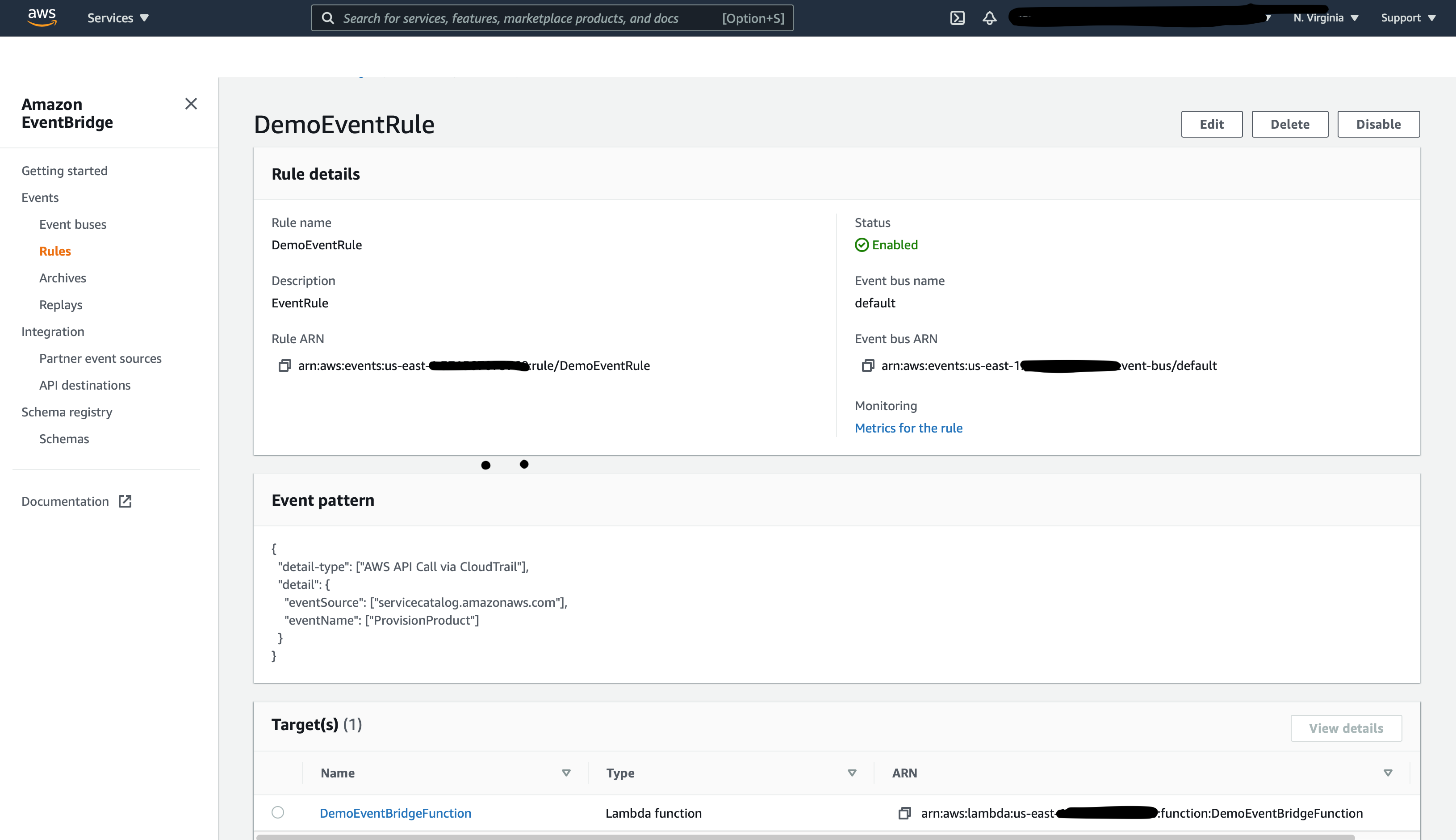Copy the Event bus ARN
The width and height of the screenshot is (1456, 840).
pyautogui.click(x=868, y=366)
